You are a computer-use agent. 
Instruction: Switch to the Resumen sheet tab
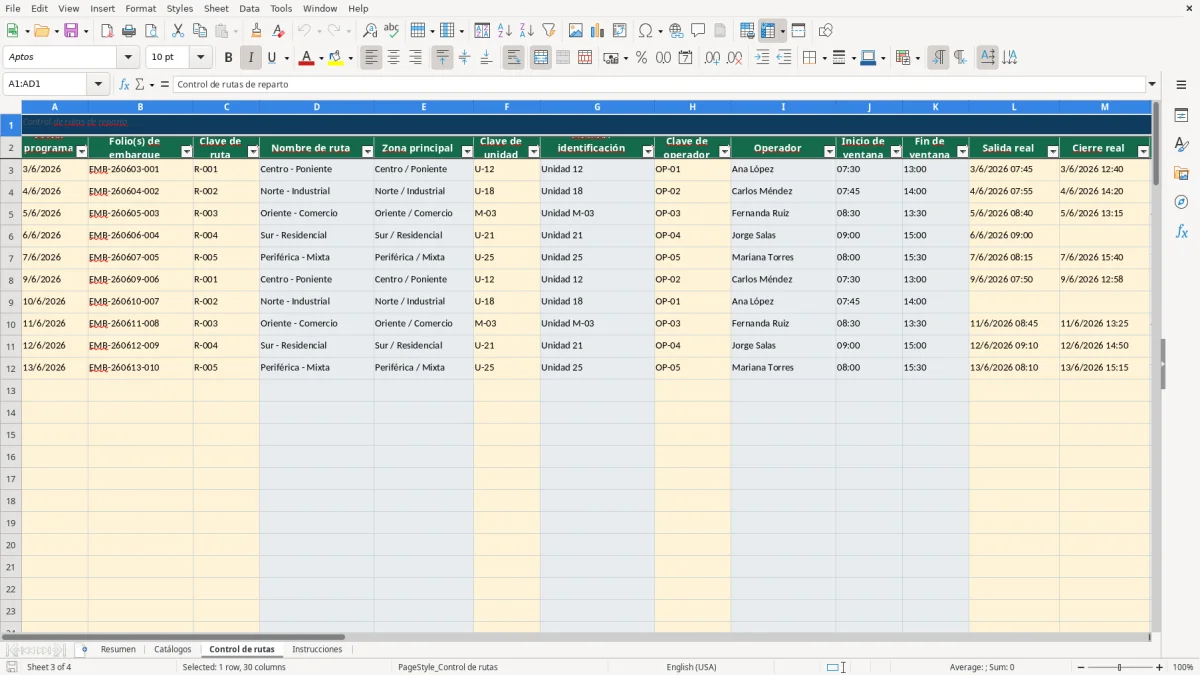tap(118, 650)
